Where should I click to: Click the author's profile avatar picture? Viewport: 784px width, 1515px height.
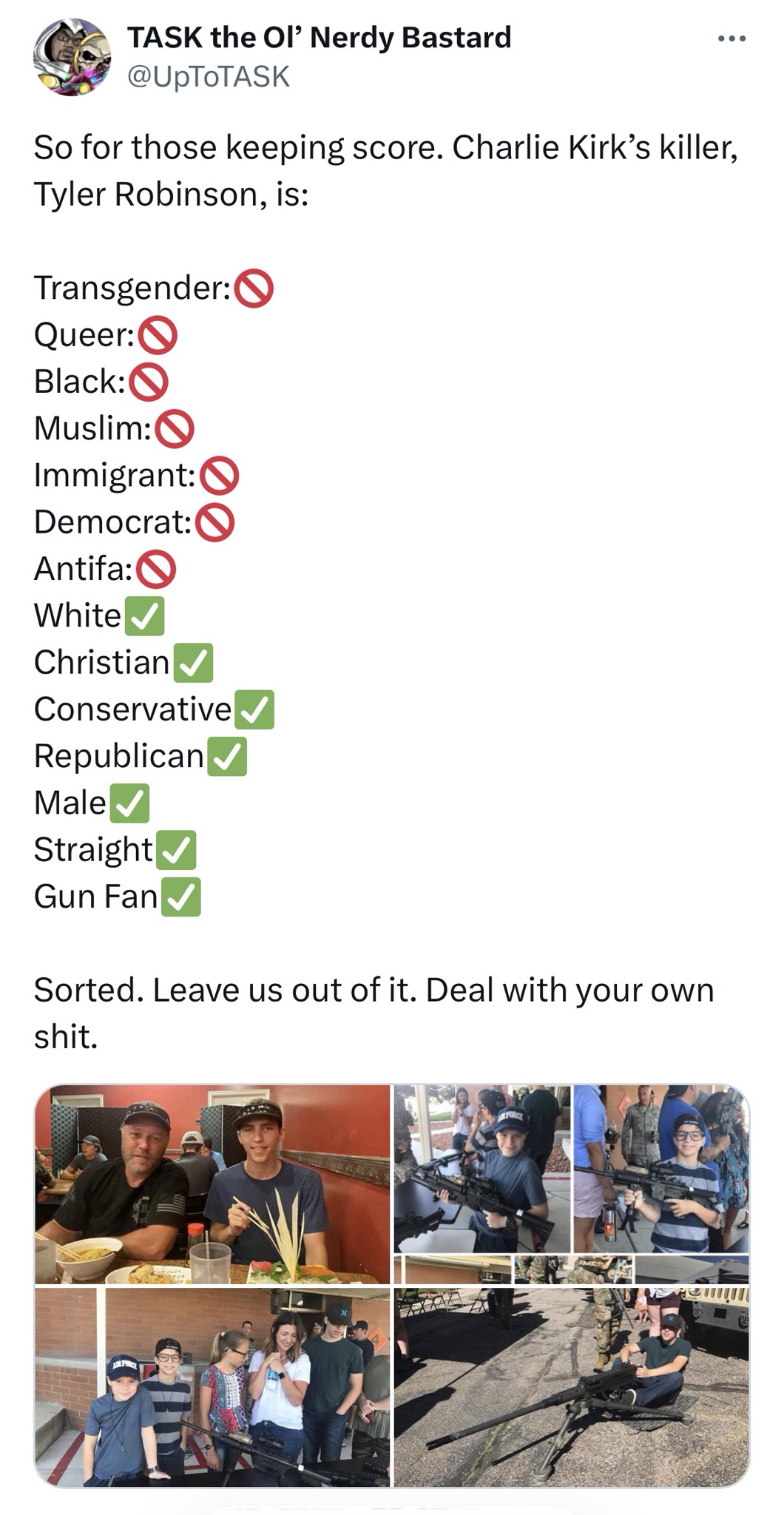pyautogui.click(x=72, y=57)
